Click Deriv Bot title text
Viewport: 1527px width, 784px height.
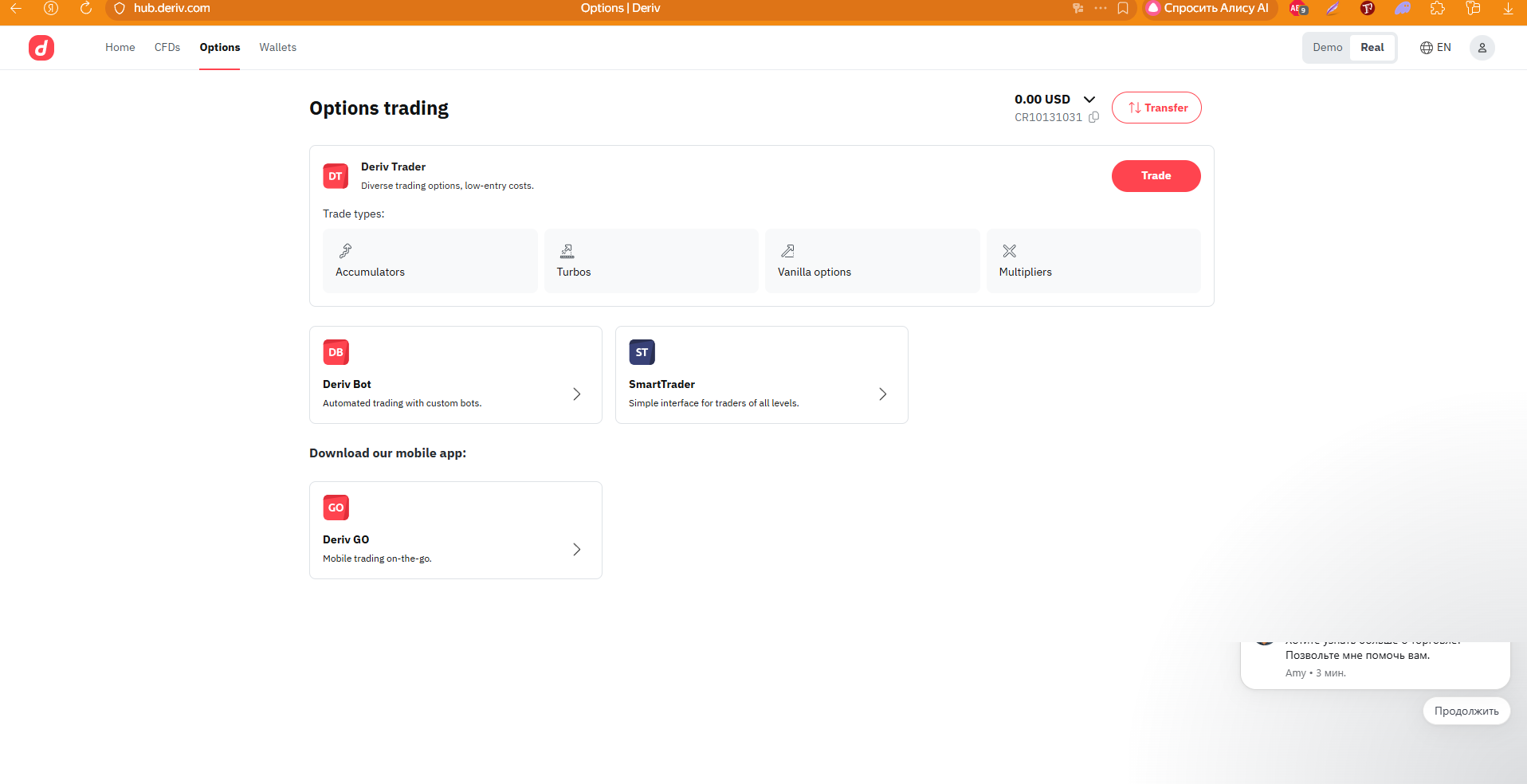pos(347,384)
